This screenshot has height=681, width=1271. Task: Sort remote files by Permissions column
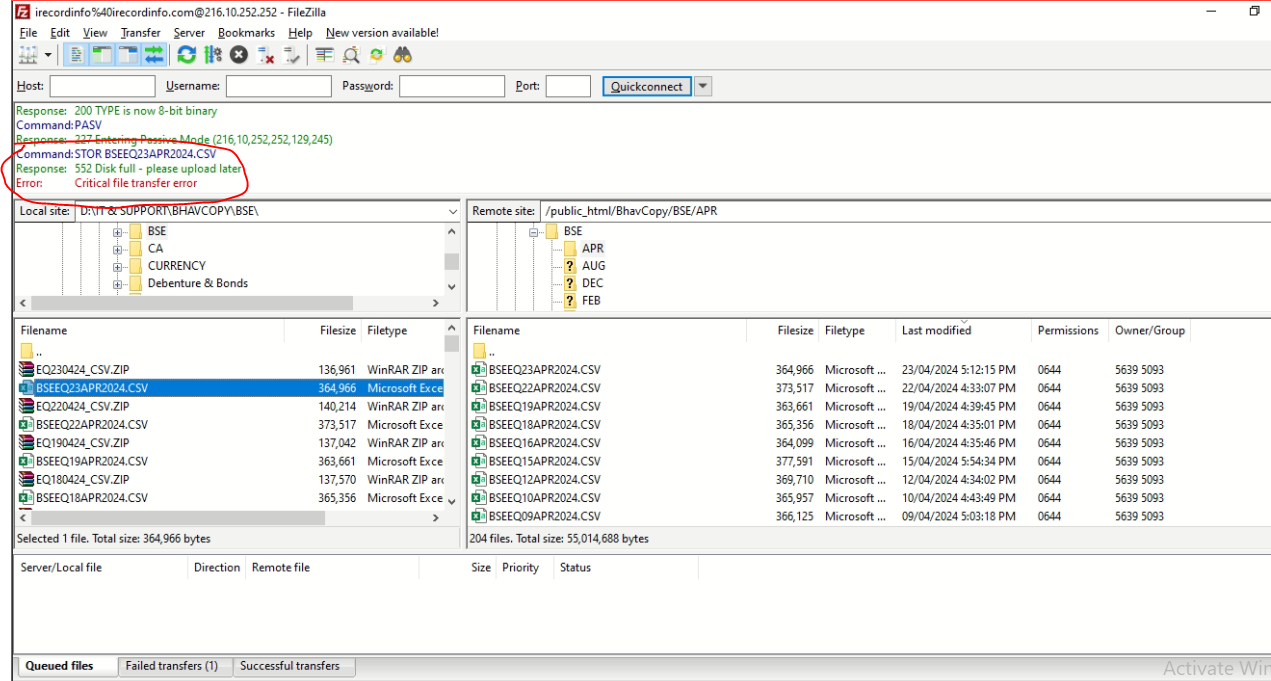(1068, 330)
